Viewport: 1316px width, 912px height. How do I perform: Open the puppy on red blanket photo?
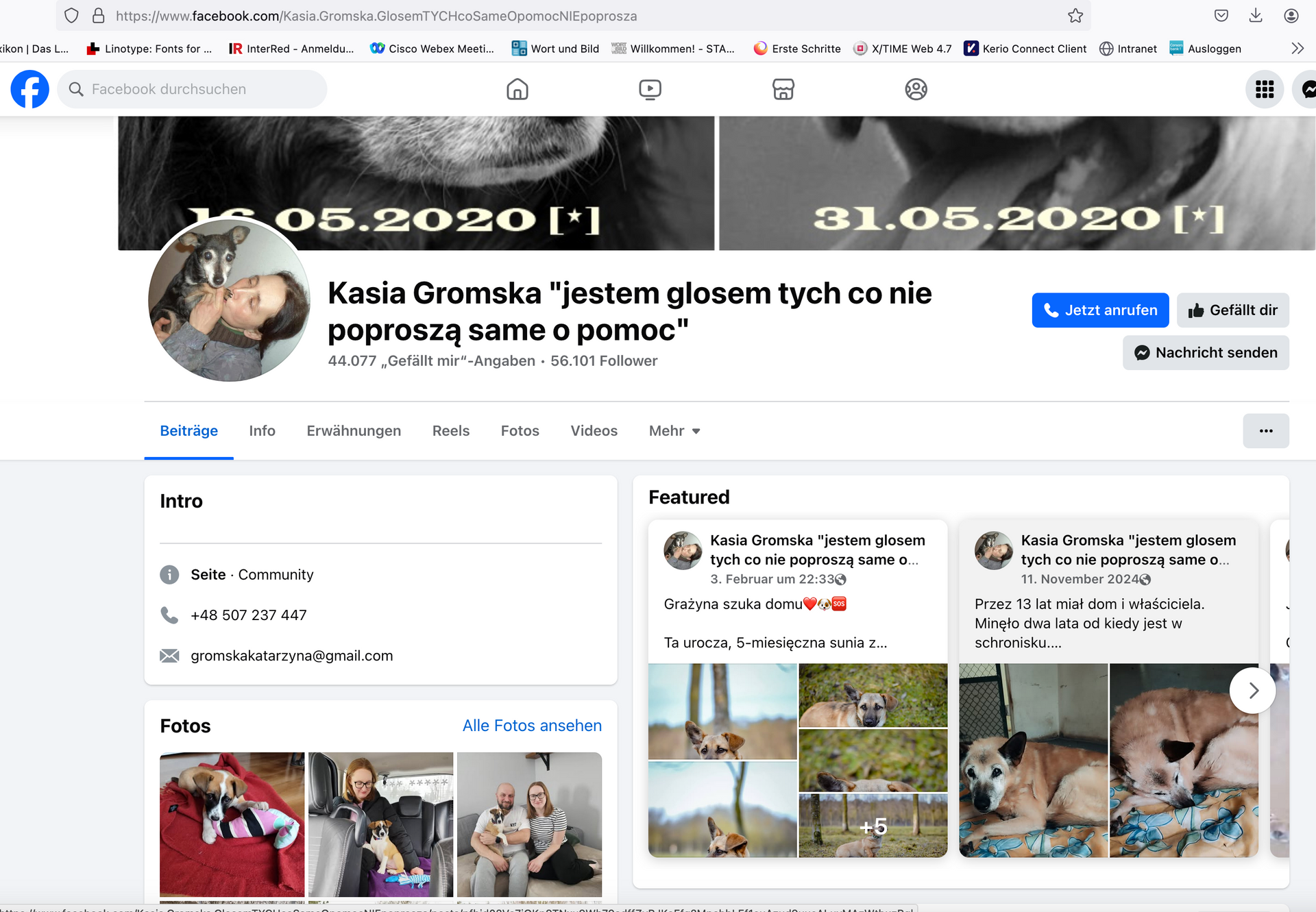(x=232, y=824)
